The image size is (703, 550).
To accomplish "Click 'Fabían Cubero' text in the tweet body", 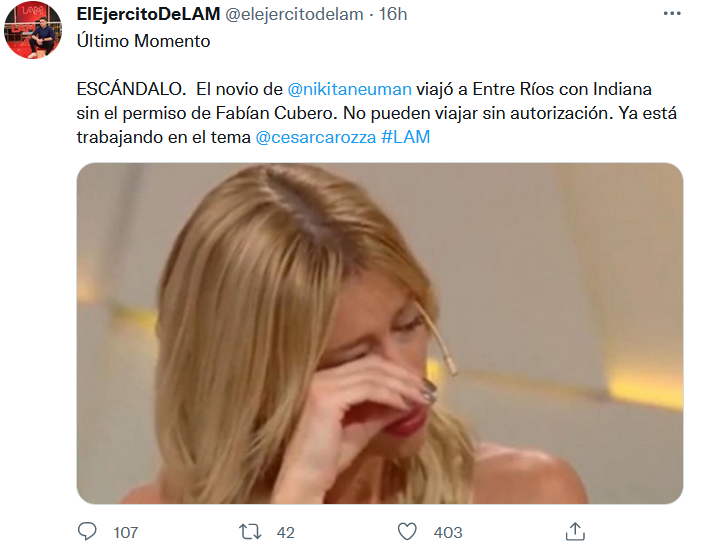I will tap(276, 113).
